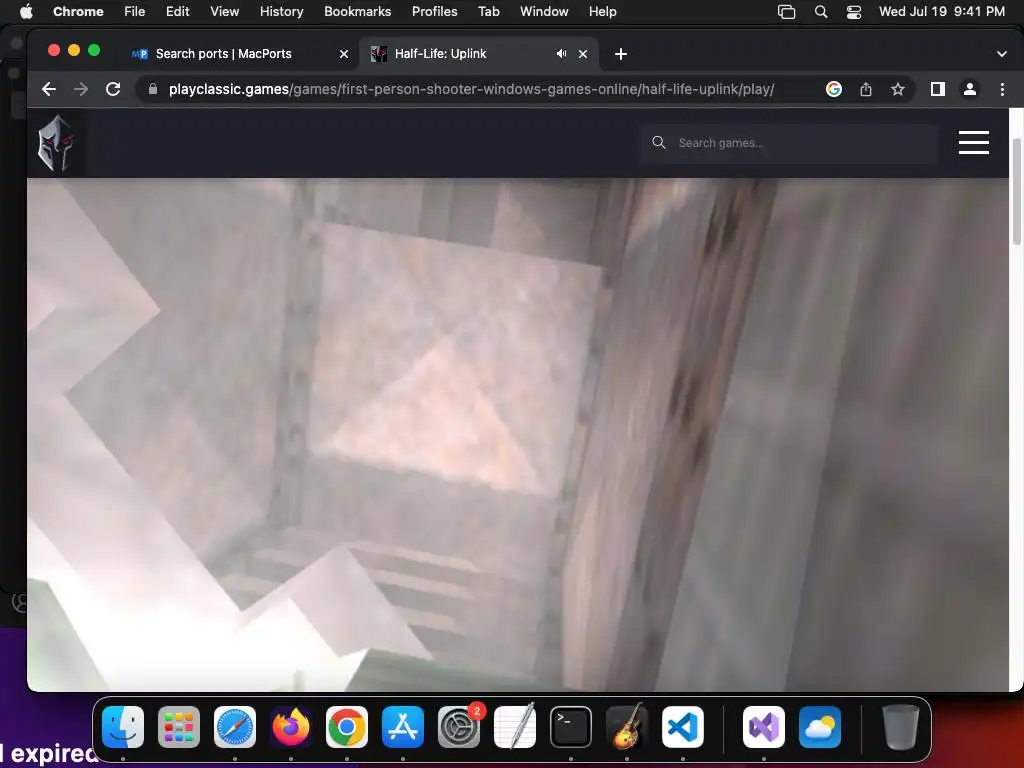The height and width of the screenshot is (768, 1024).
Task: Open Control Center in the menu bar
Action: [854, 12]
